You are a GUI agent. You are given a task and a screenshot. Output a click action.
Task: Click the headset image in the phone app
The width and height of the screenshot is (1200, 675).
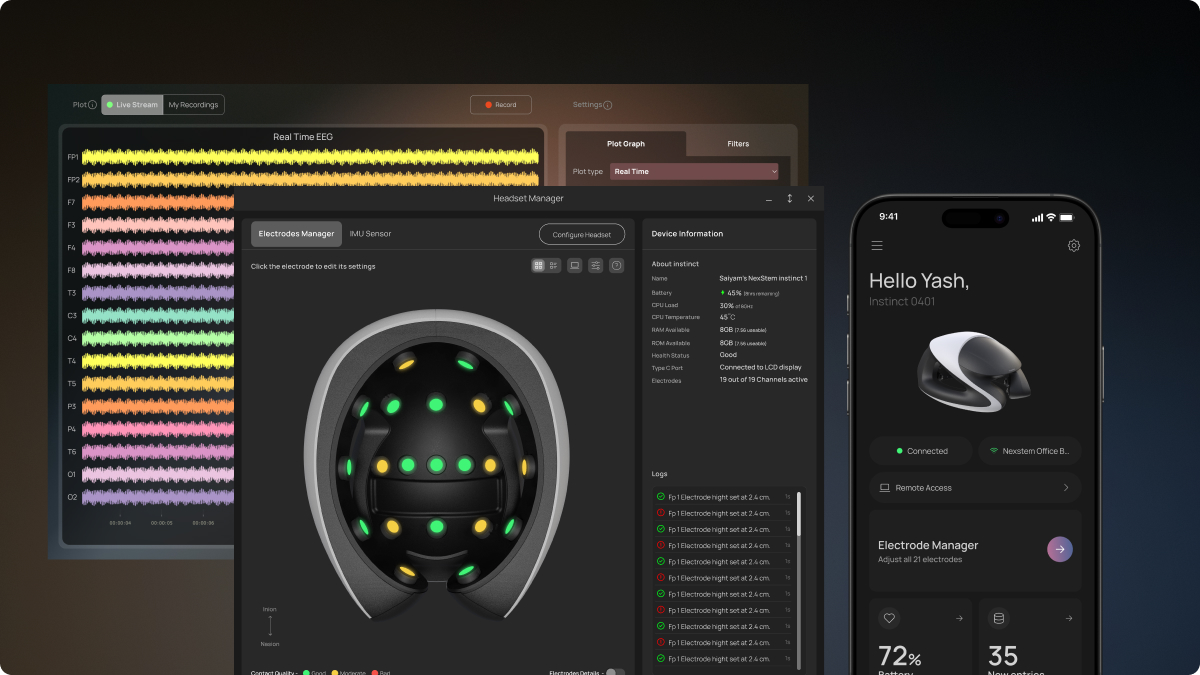click(975, 371)
